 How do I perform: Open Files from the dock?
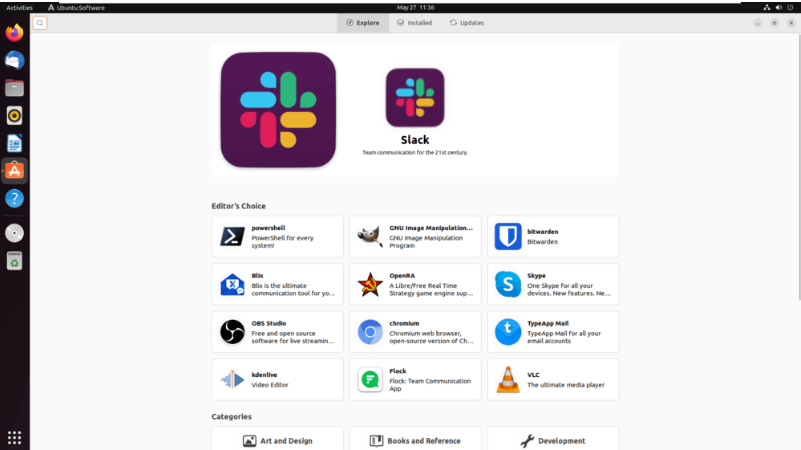point(14,88)
